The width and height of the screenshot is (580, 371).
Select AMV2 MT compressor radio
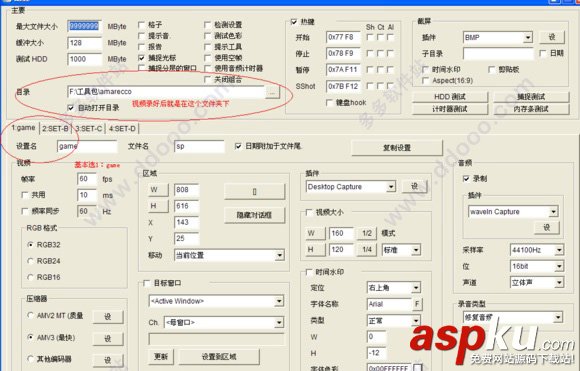tap(31, 316)
